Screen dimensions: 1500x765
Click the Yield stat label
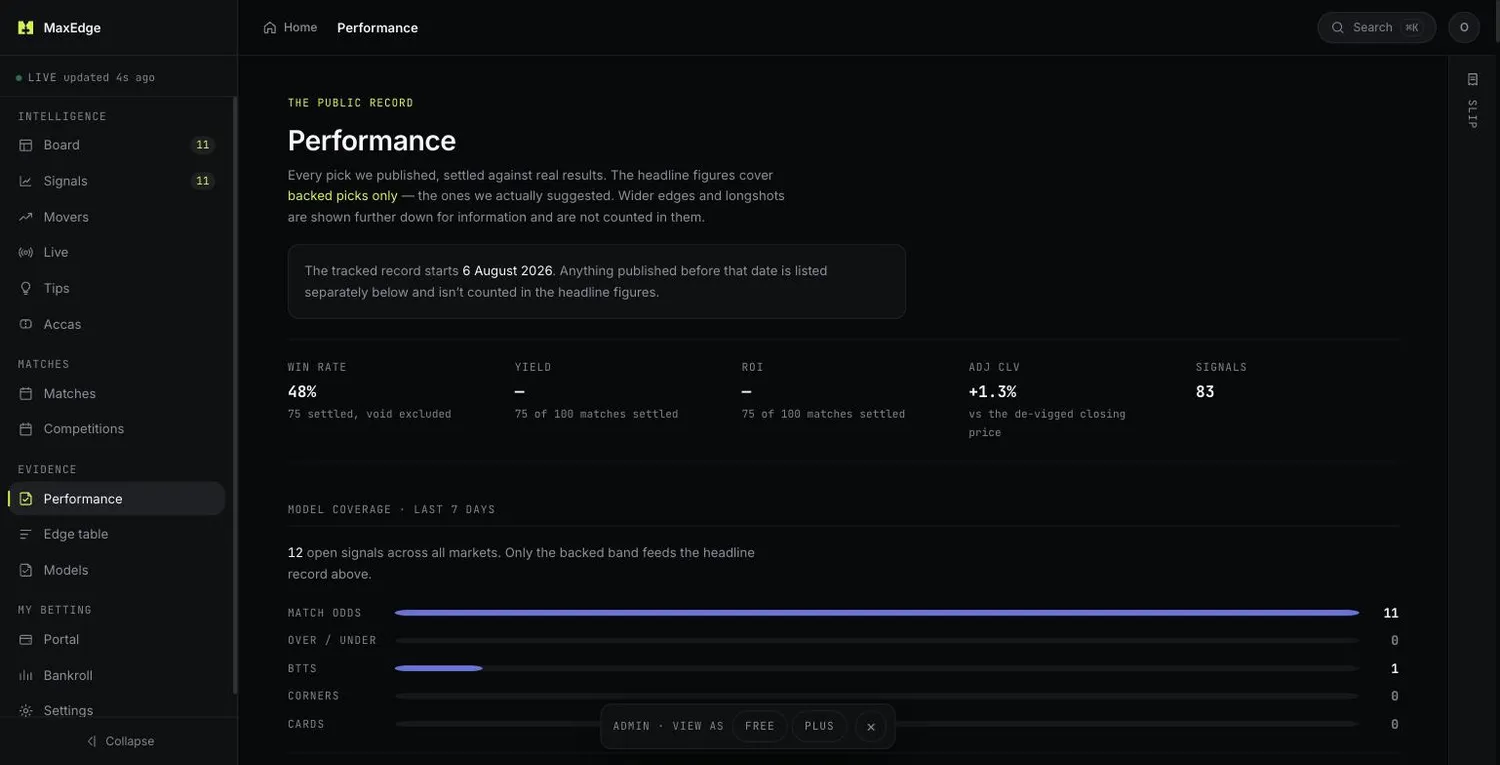tap(533, 367)
